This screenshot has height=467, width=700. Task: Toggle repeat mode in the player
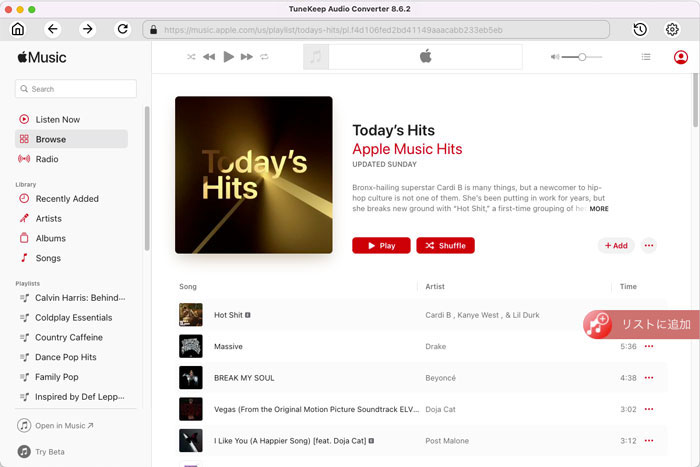point(264,57)
